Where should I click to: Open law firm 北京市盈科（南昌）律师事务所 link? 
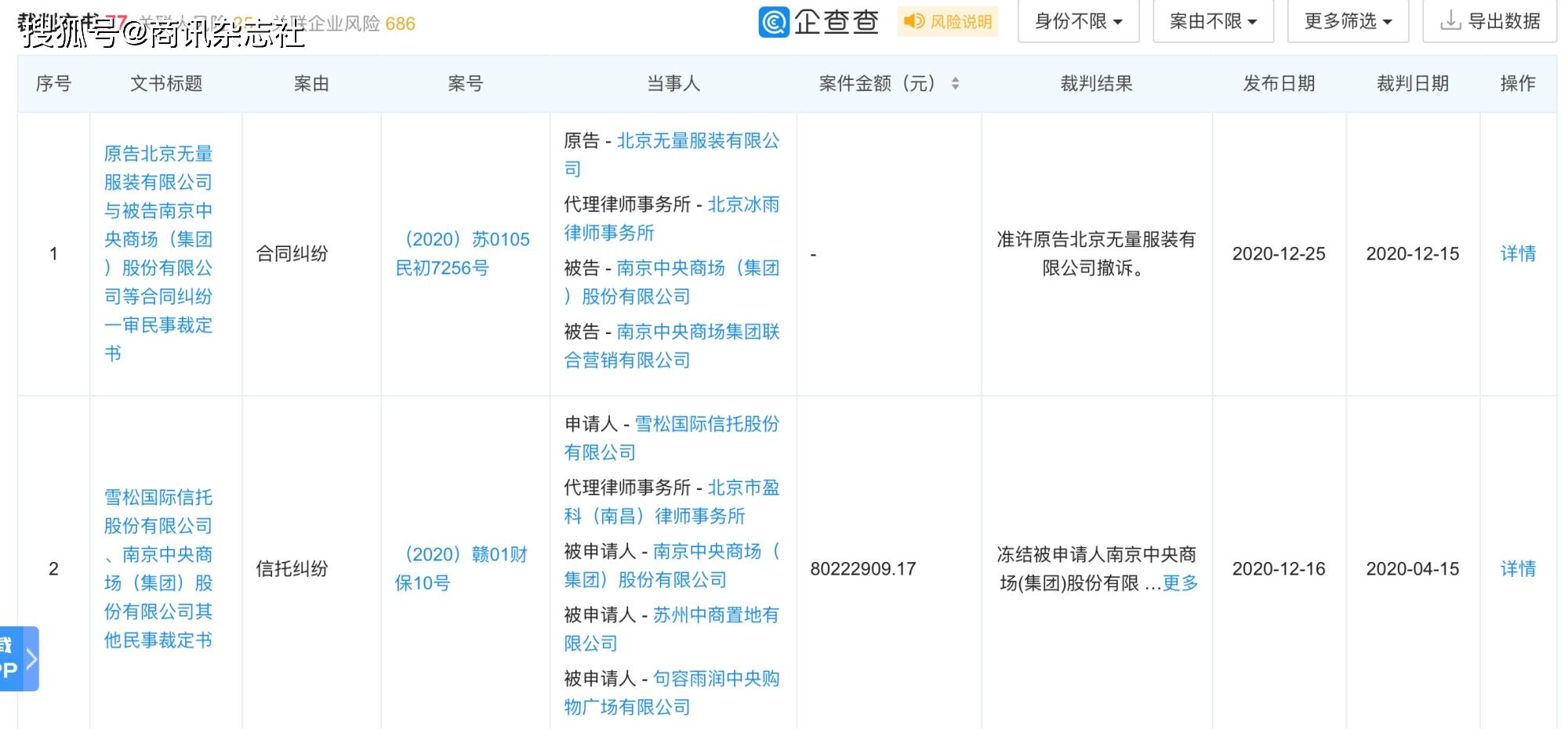coord(671,502)
